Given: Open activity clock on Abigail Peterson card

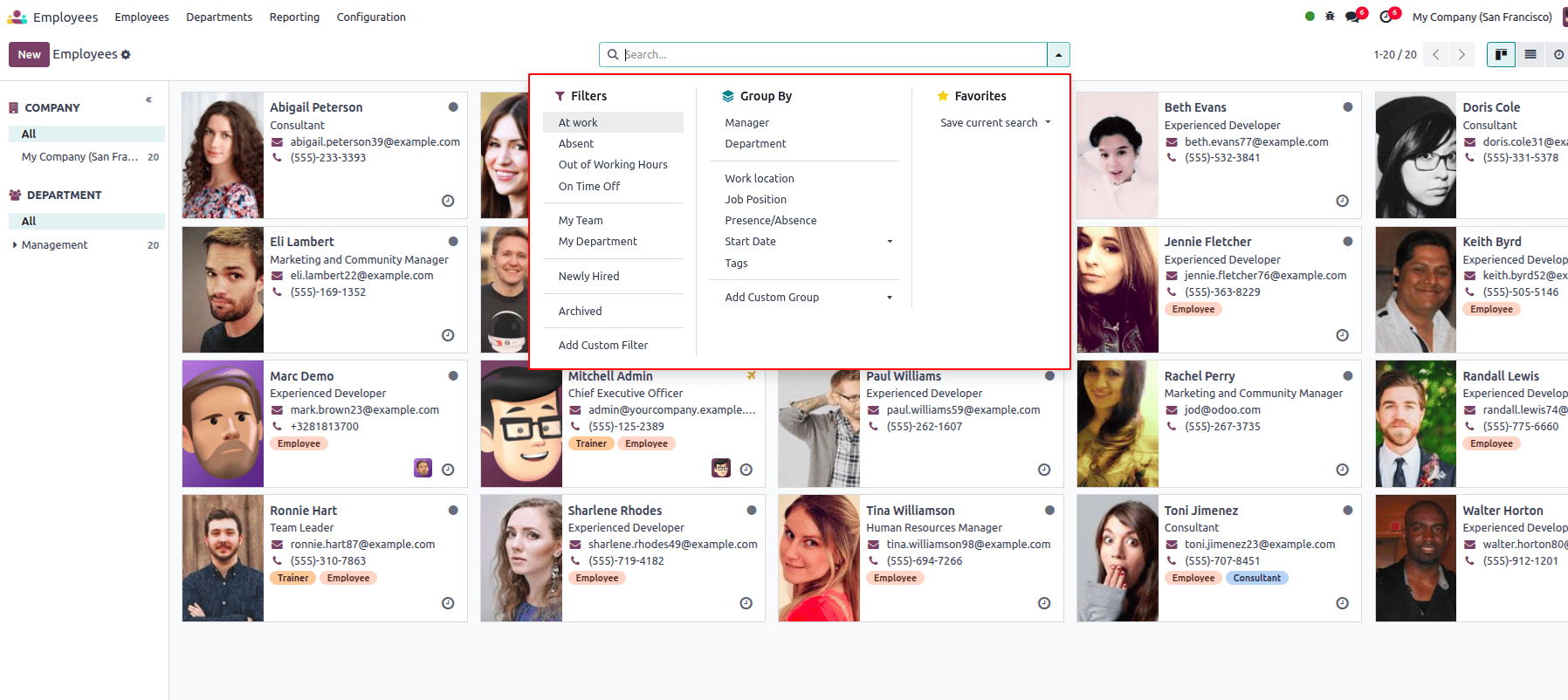Looking at the screenshot, I should 448,201.
